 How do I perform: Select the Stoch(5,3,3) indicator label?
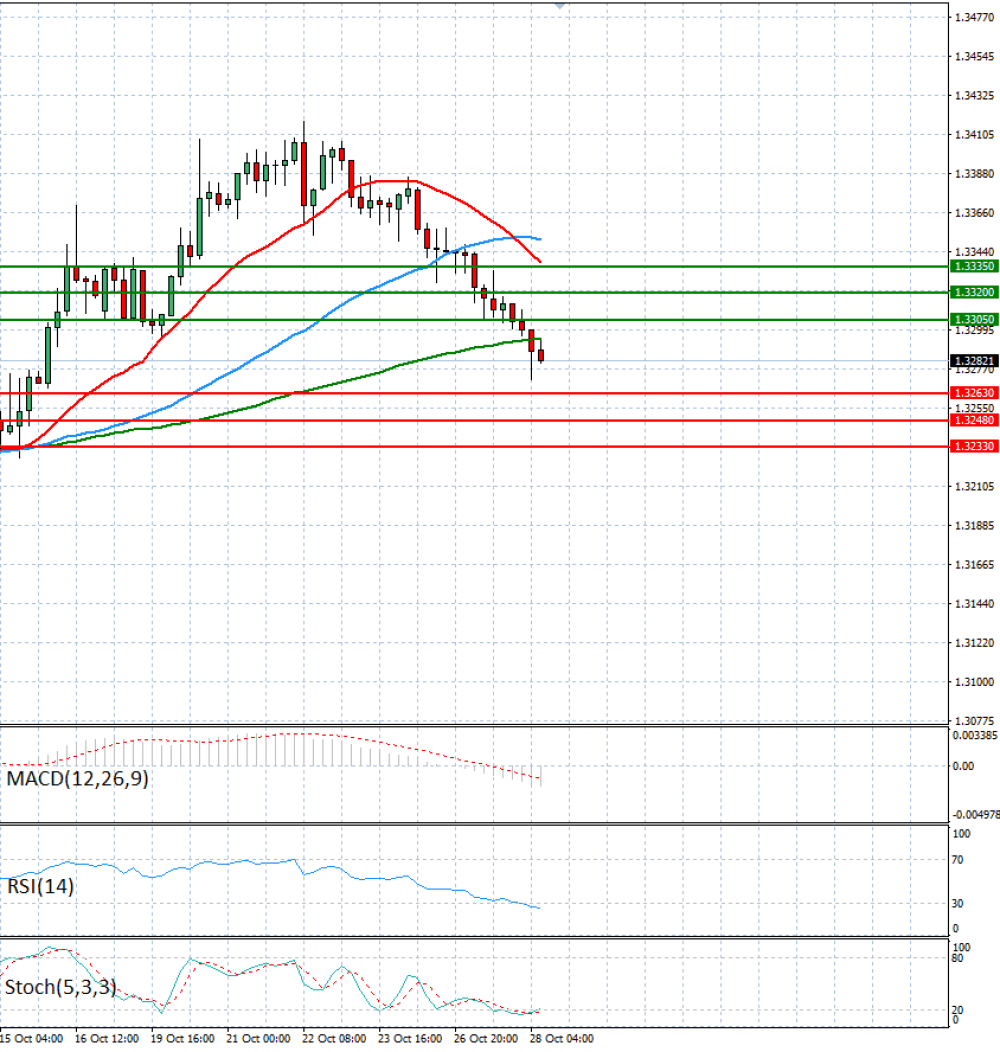tap(60, 987)
